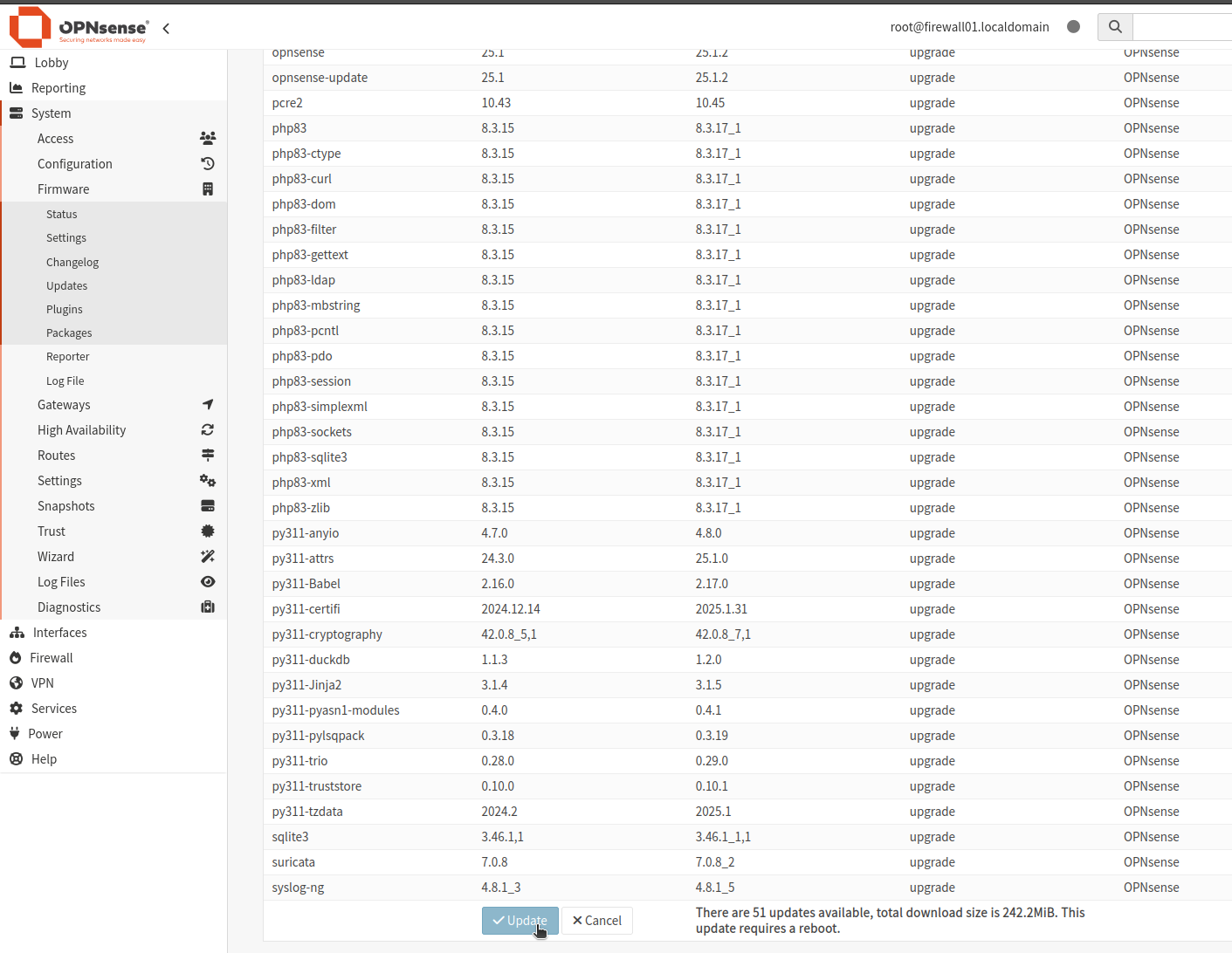Select the opnsense-update package name
This screenshot has width=1232, height=953.
click(x=320, y=78)
